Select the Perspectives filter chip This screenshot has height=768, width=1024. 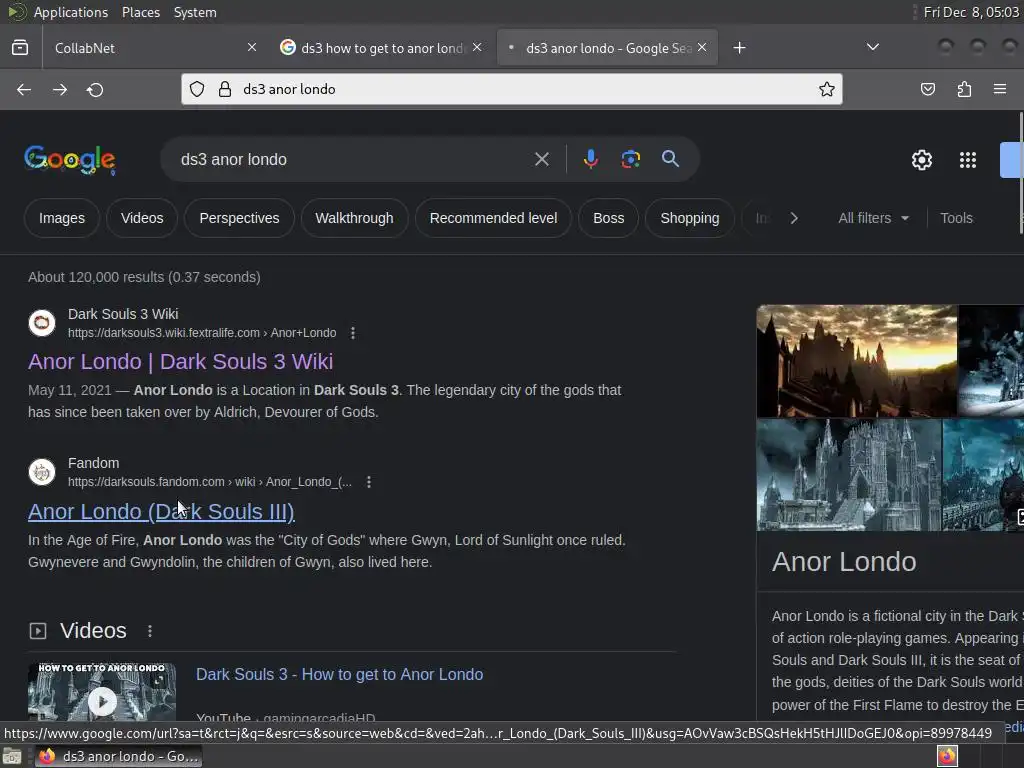(x=239, y=218)
